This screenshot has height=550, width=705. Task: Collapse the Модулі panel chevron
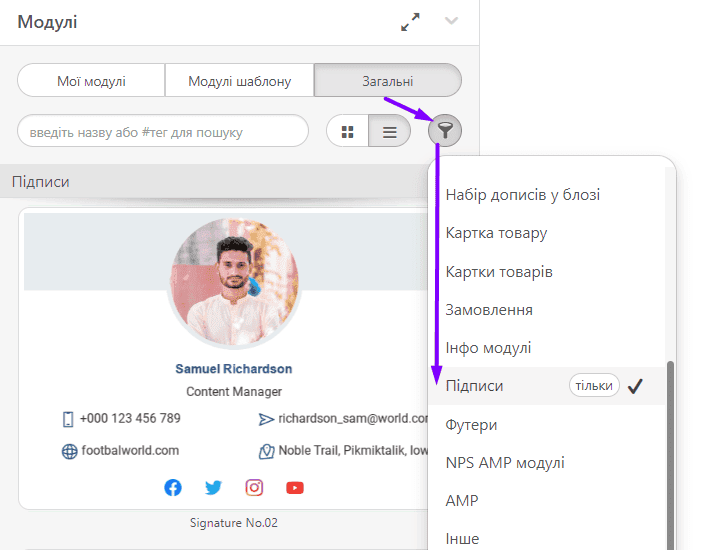pos(451,21)
